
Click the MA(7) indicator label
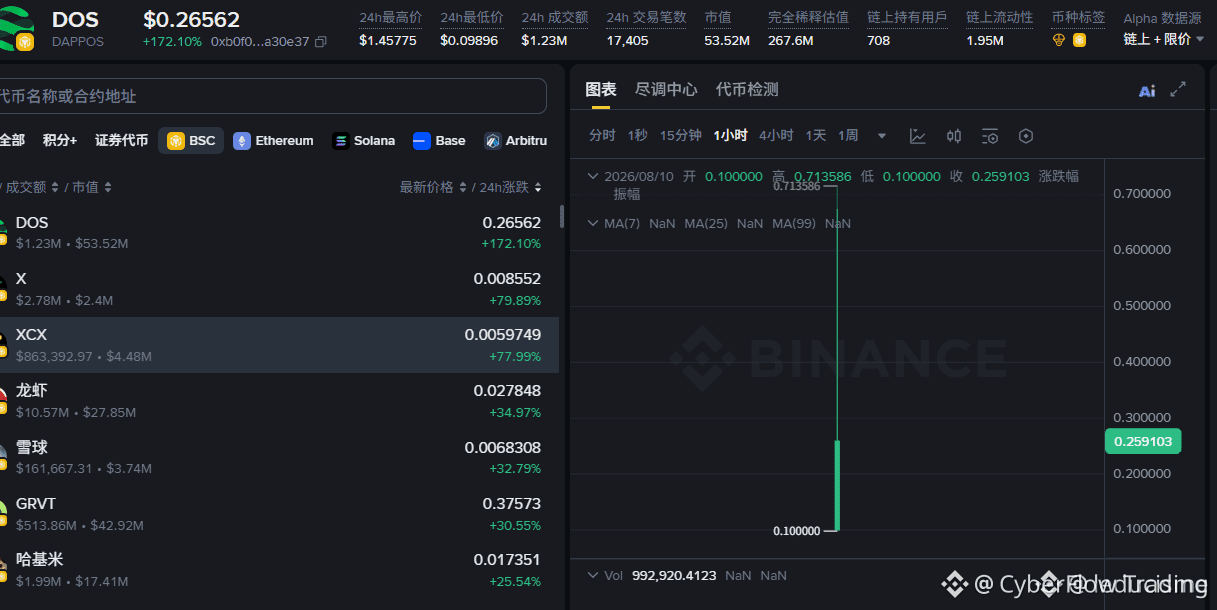(x=622, y=223)
